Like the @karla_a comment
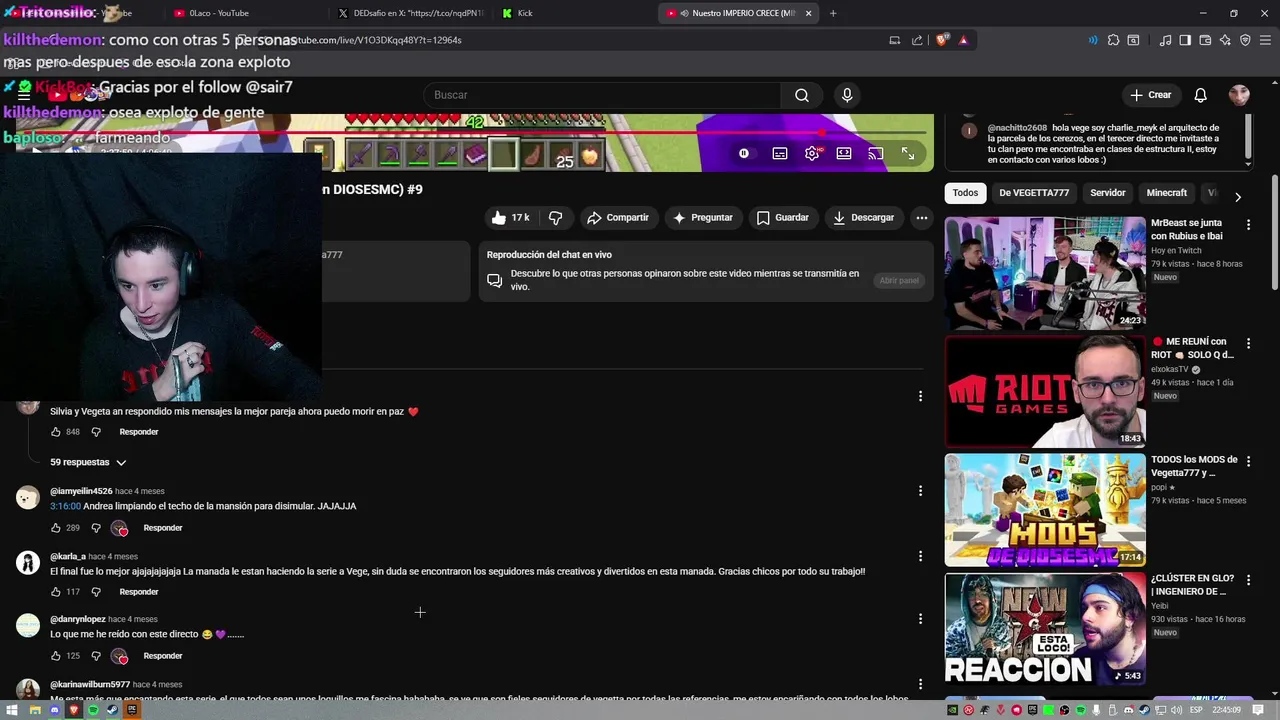1280x720 pixels. point(56,592)
